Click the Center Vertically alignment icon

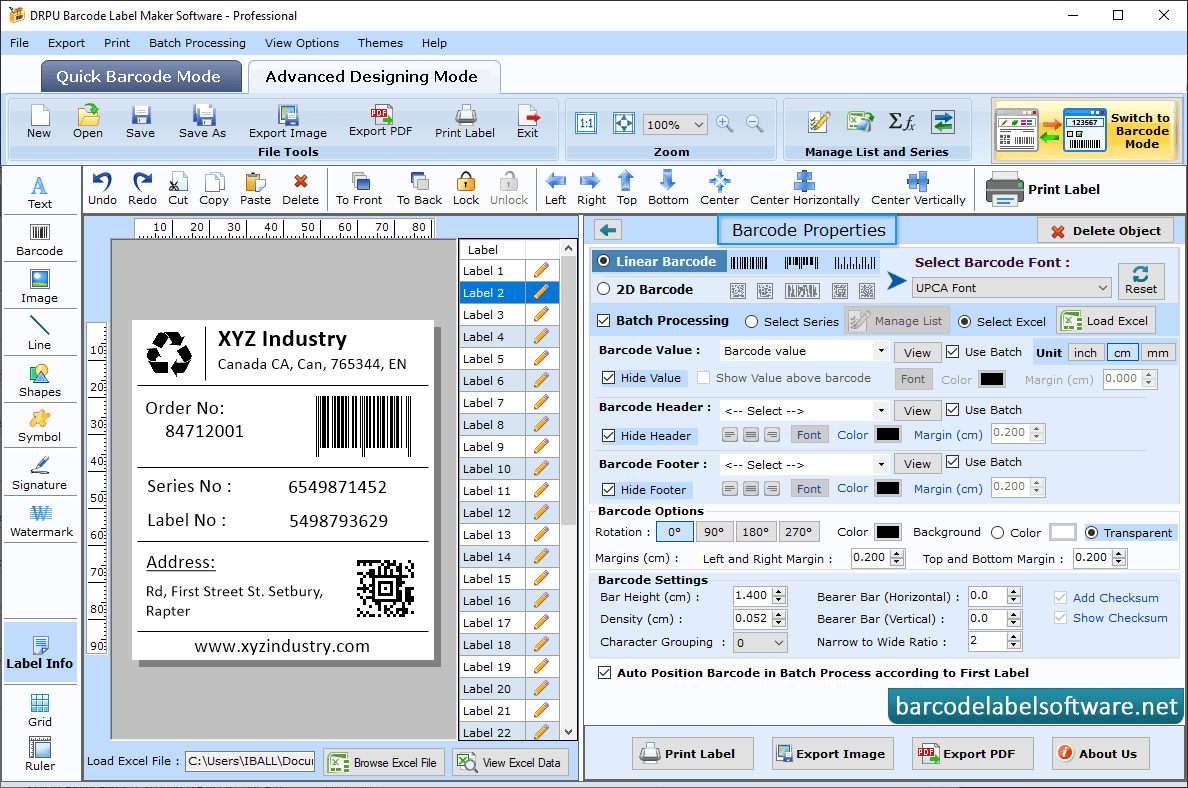(x=918, y=189)
